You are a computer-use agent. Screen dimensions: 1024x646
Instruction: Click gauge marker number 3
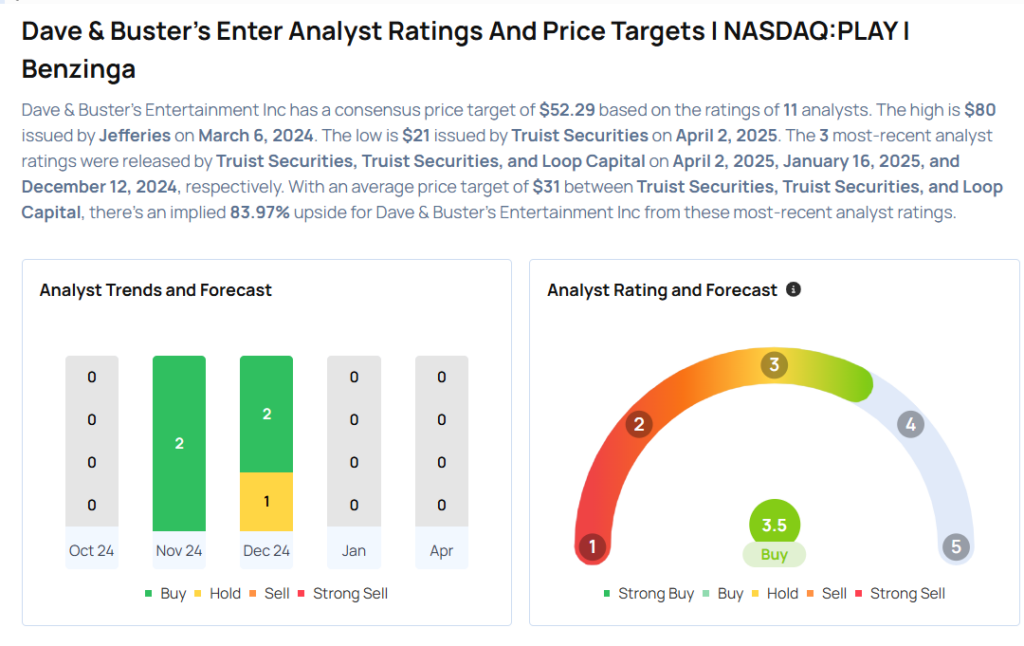[773, 365]
